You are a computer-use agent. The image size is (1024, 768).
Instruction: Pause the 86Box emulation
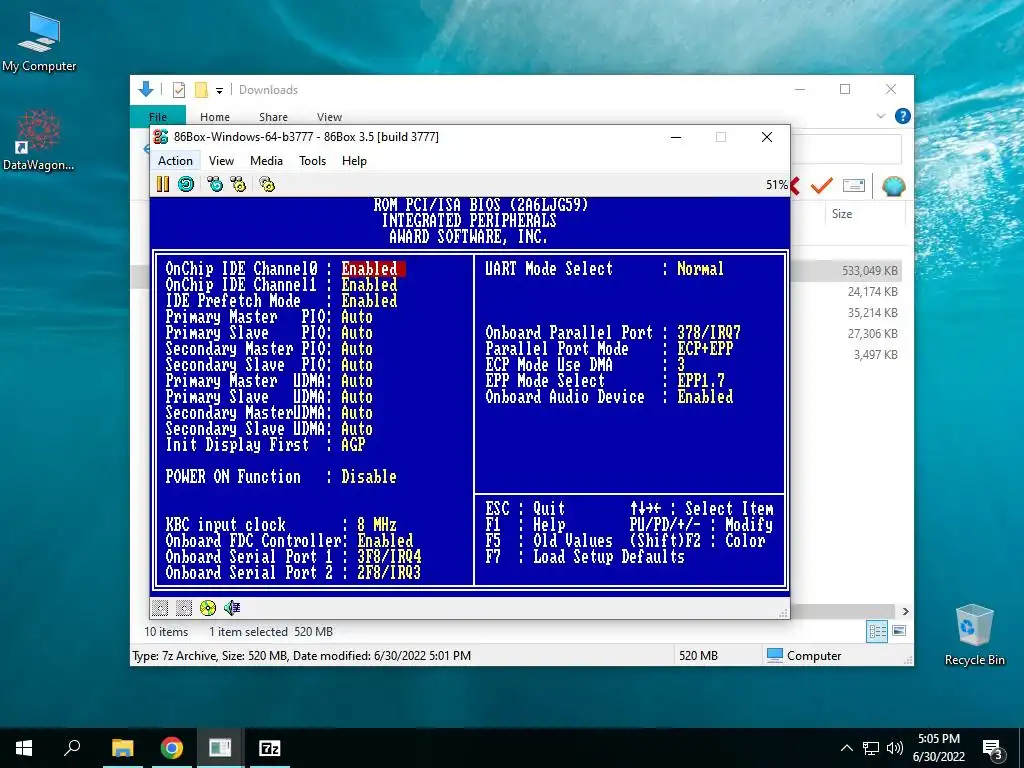(163, 184)
